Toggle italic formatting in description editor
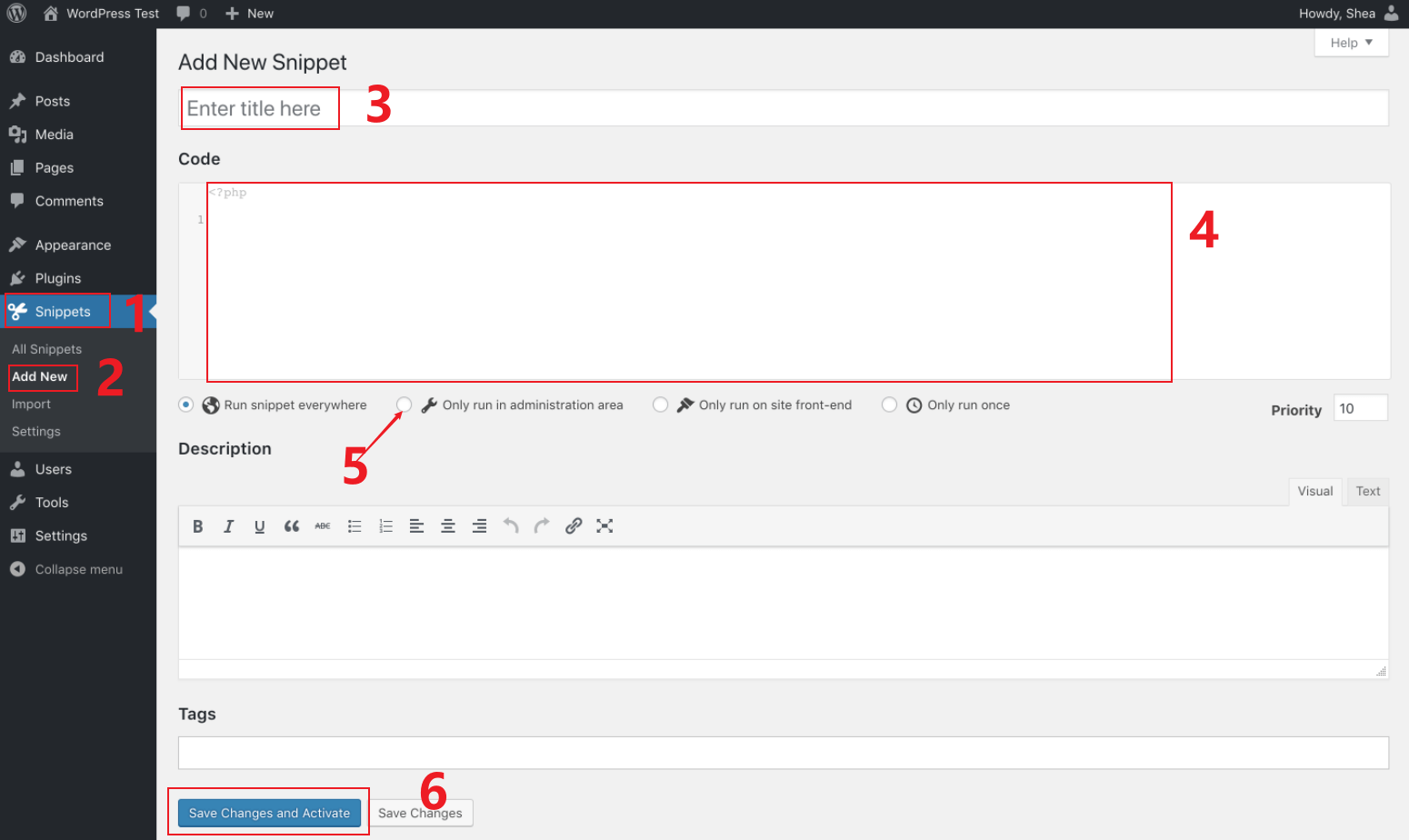The height and width of the screenshot is (840, 1409). click(228, 526)
